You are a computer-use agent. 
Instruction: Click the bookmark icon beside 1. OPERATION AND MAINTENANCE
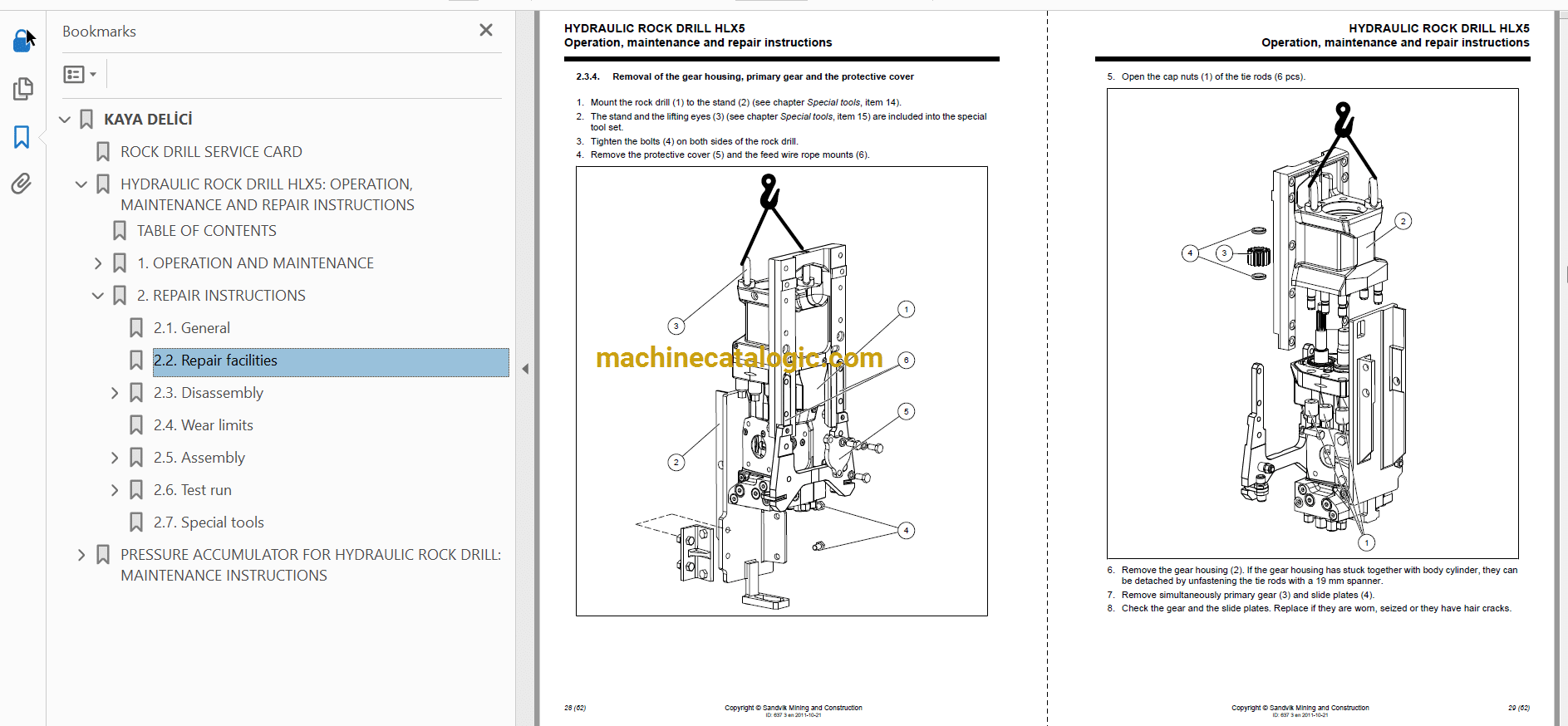pyautogui.click(x=120, y=263)
